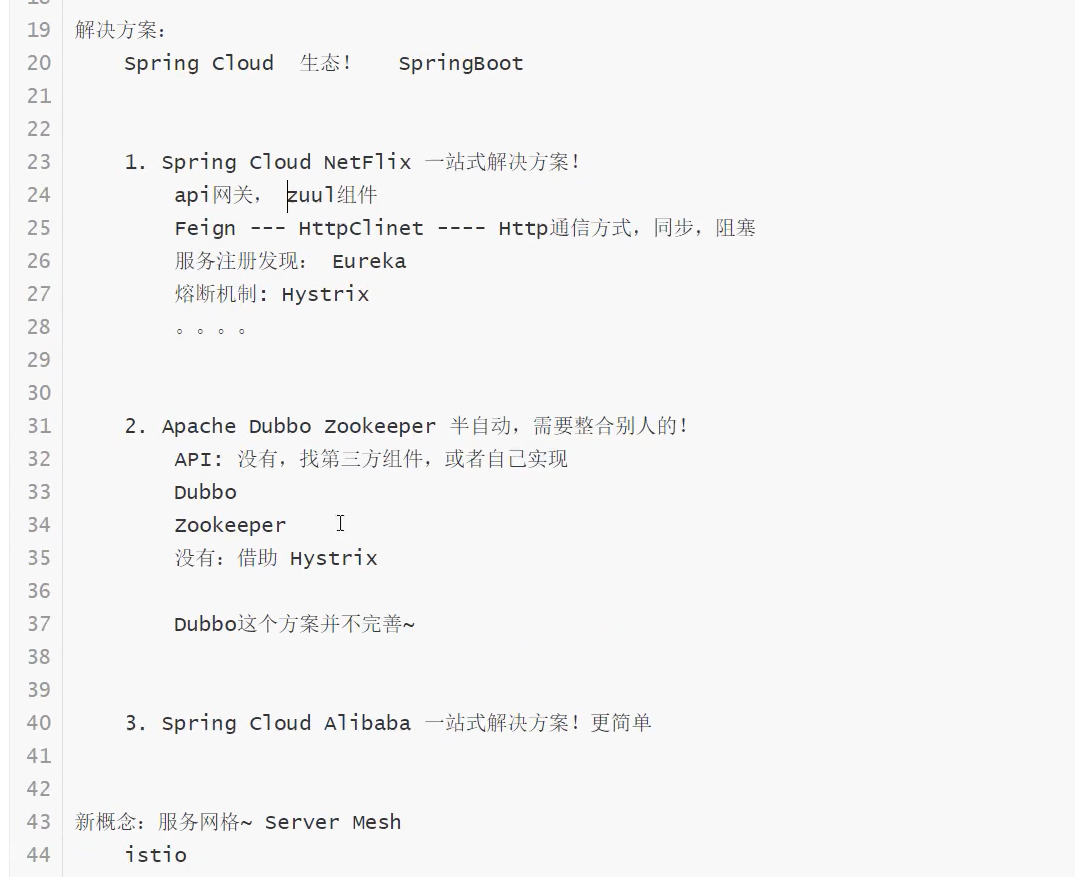1075x877 pixels.
Task: Click line number 31 in the gutter
Action: 38,426
